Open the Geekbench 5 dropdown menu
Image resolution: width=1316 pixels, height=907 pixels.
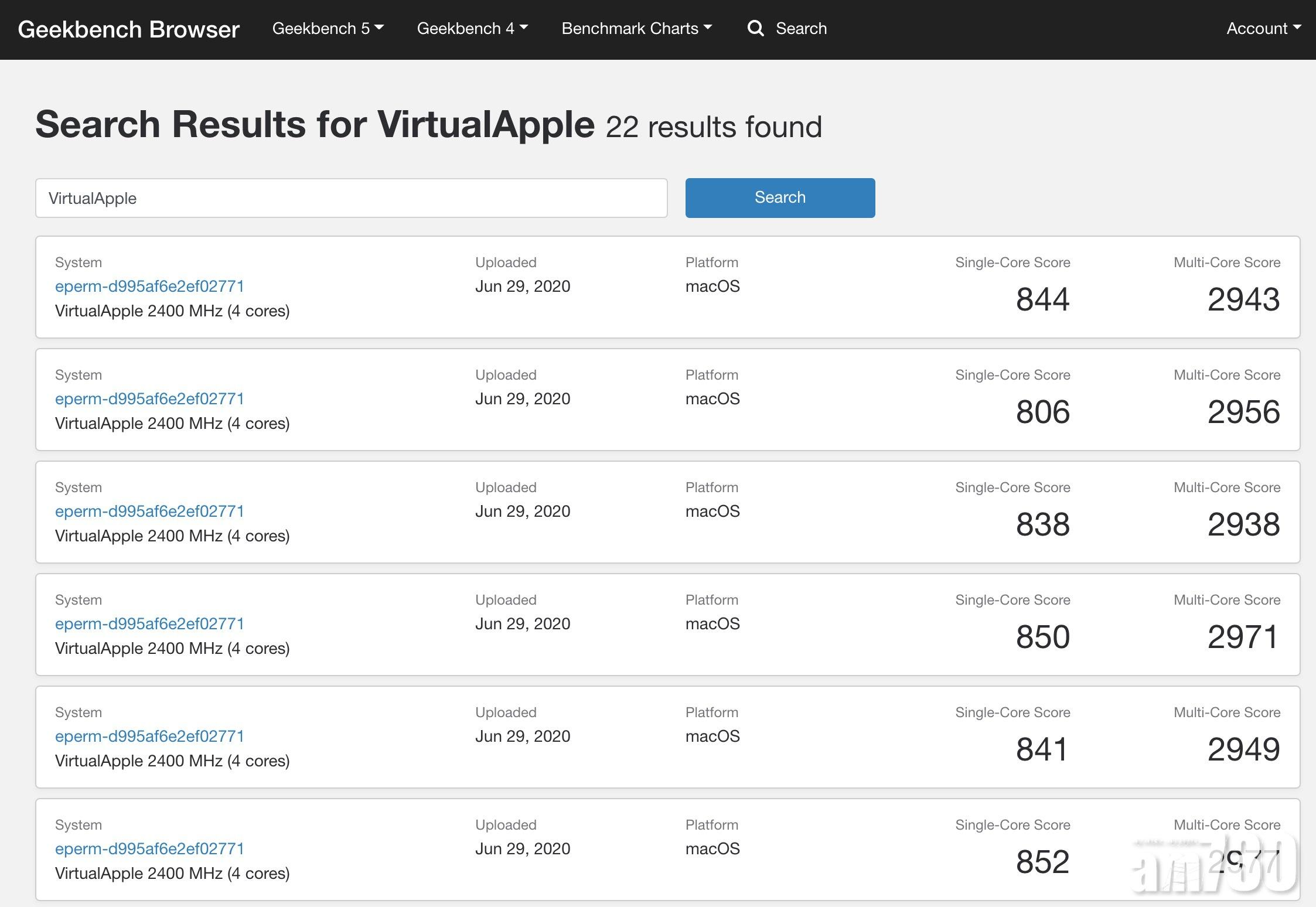328,28
